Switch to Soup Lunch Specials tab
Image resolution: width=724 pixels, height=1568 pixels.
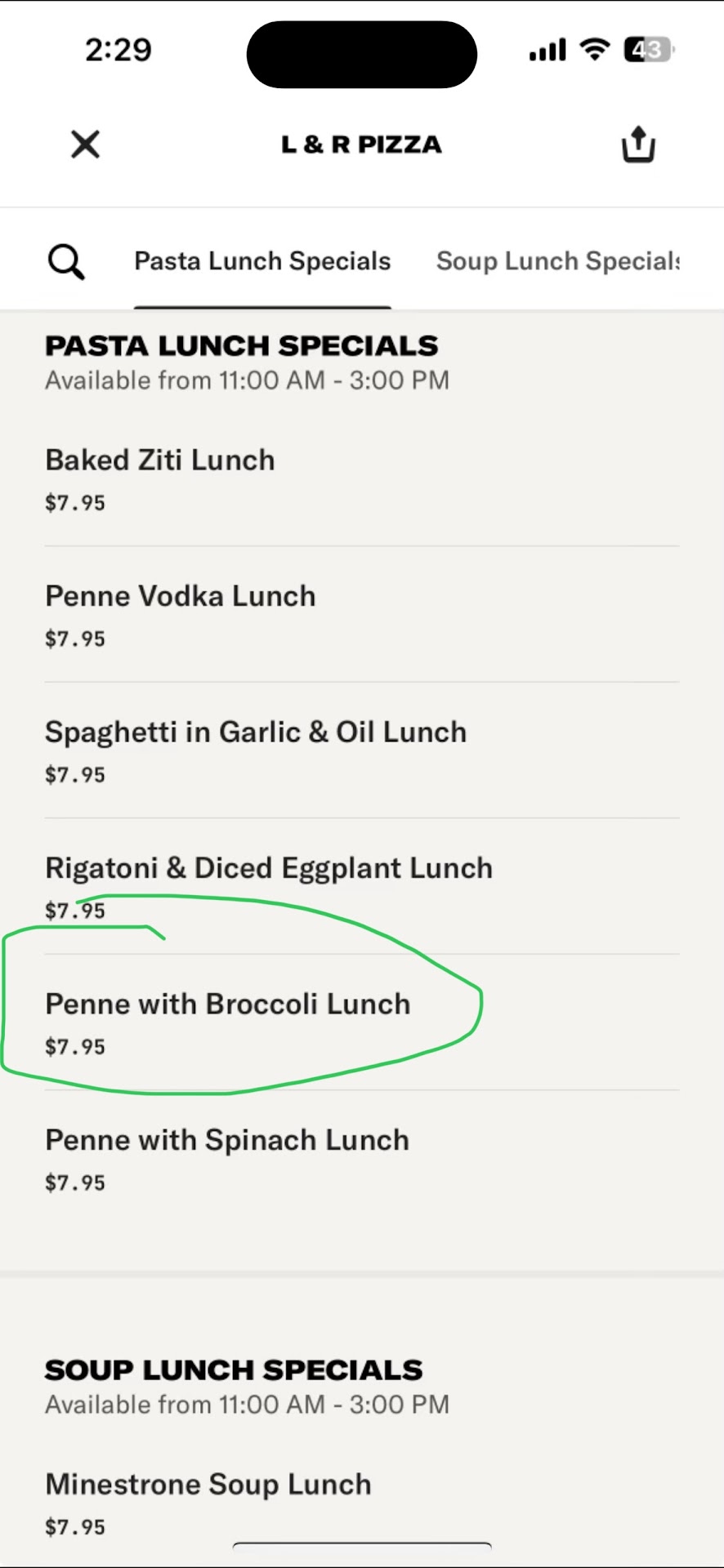coord(558,261)
